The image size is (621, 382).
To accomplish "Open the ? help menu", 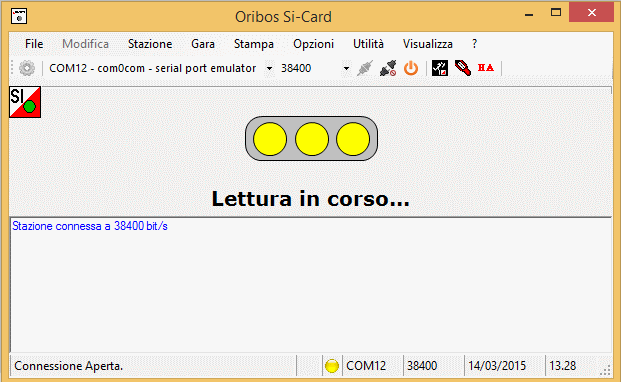I will coord(474,44).
